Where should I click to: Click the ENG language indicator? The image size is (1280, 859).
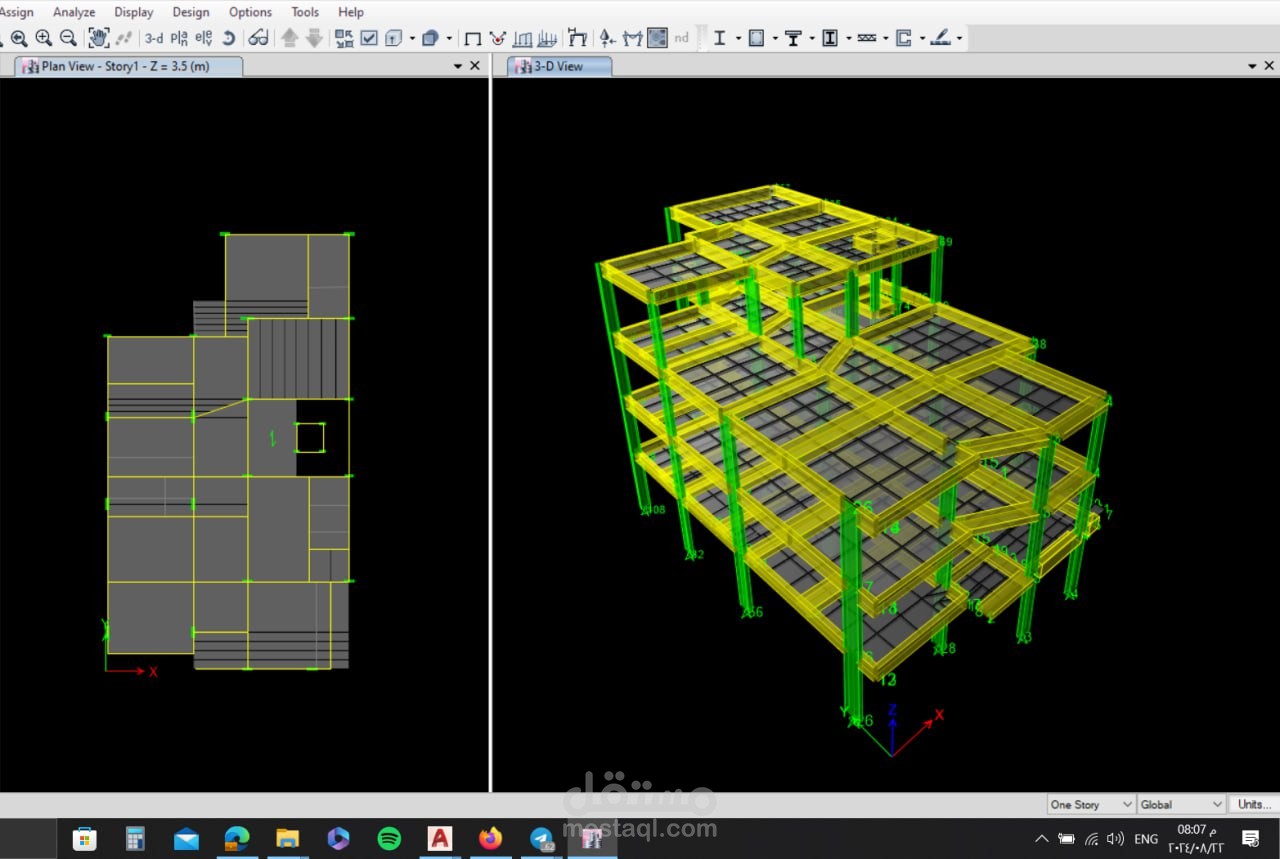pyautogui.click(x=1146, y=838)
